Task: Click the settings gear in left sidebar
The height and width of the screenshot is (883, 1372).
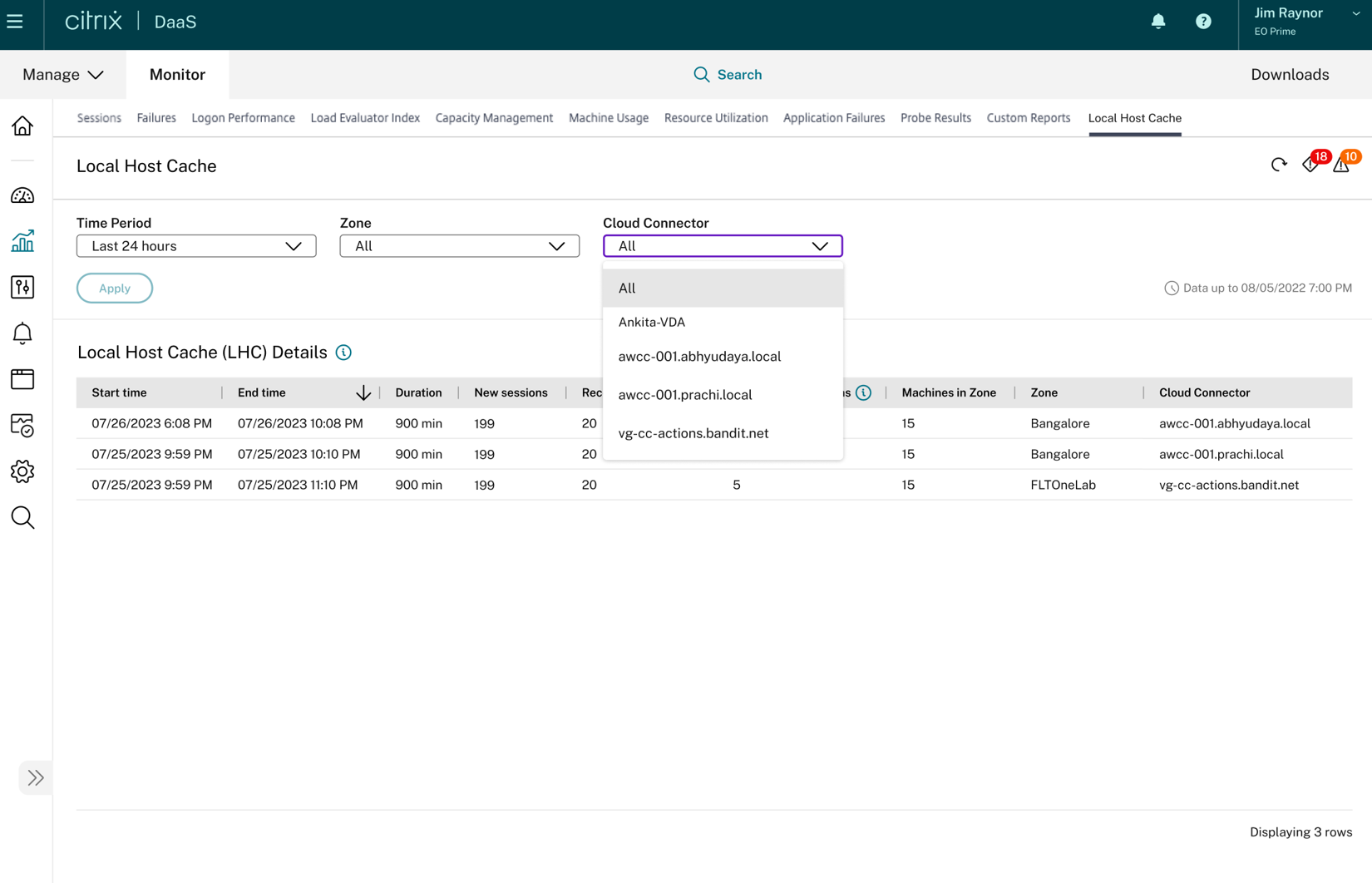Action: pos(22,471)
